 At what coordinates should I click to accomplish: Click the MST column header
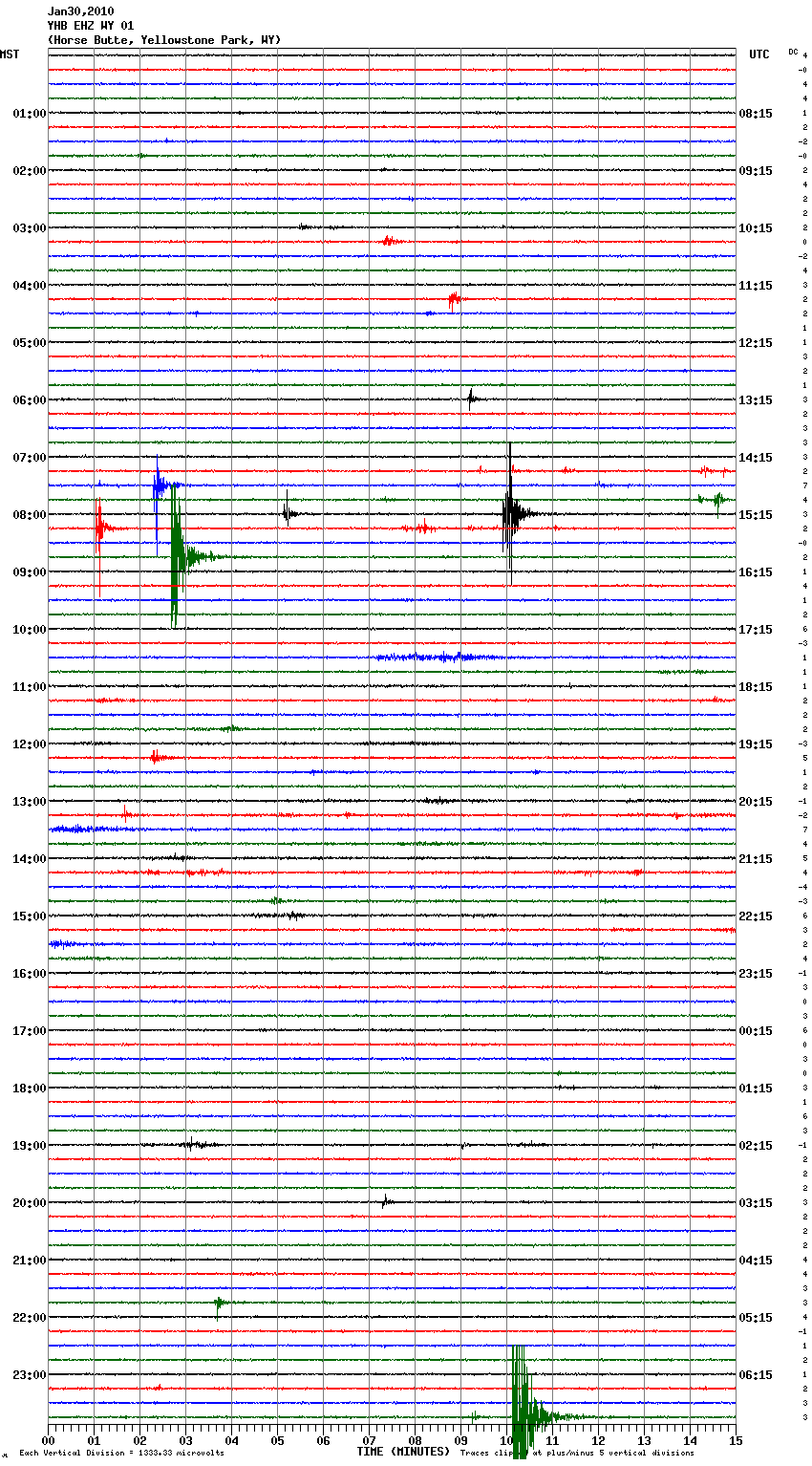10,54
